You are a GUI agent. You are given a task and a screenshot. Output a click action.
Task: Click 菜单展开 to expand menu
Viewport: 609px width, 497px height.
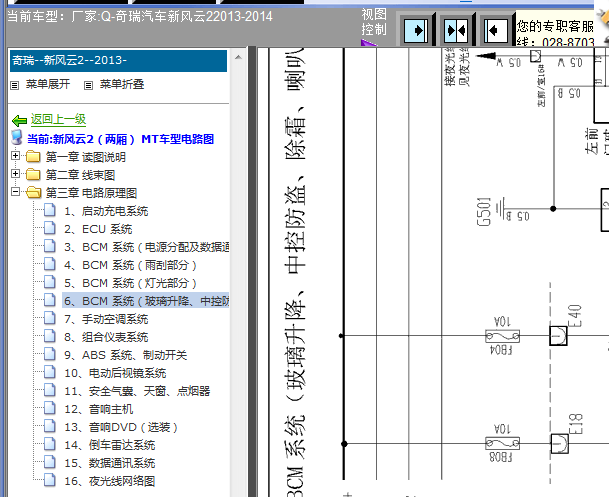coord(48,84)
